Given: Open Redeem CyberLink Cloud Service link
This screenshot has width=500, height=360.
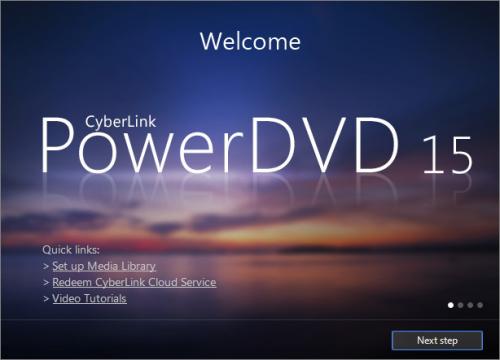Looking at the screenshot, I should pos(134,282).
